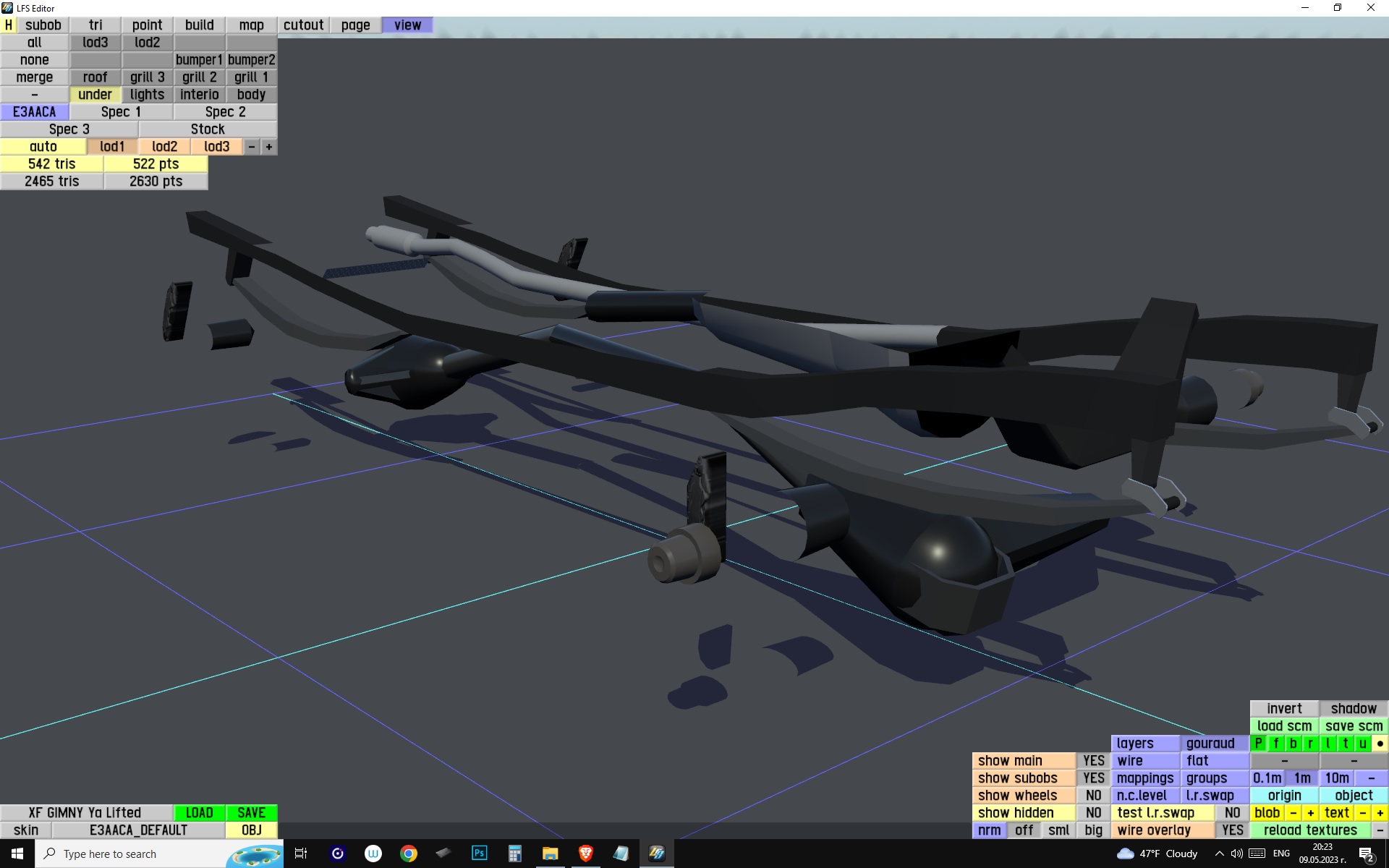This screenshot has width=1389, height=868.
Task: Toggle show main YES button
Action: click(1093, 761)
